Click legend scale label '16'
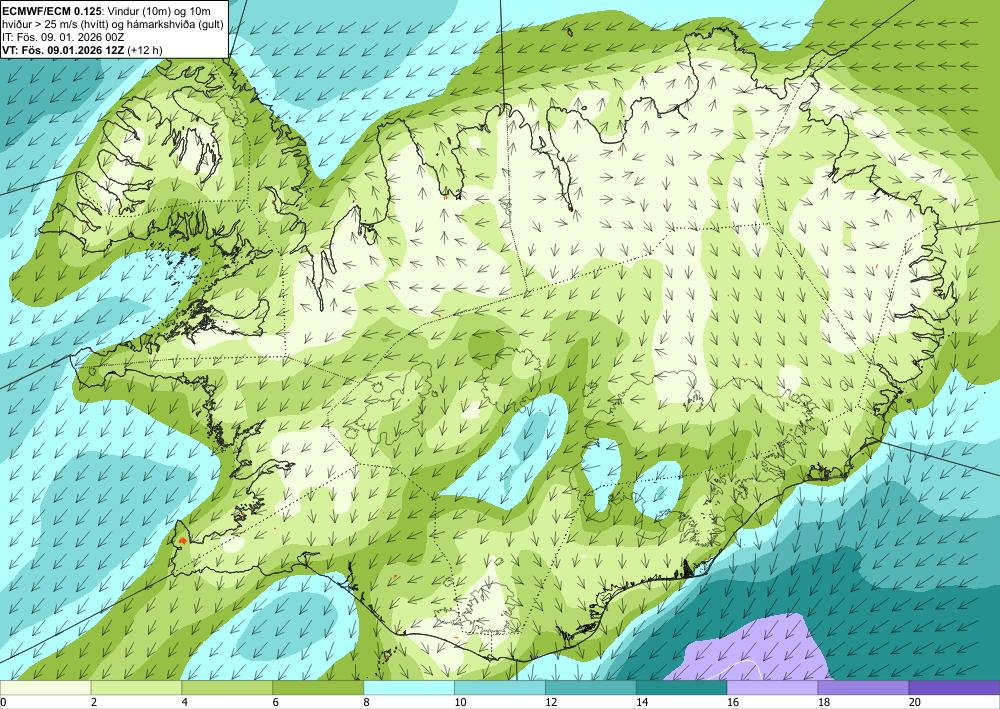This screenshot has width=1000, height=709. coord(733,703)
